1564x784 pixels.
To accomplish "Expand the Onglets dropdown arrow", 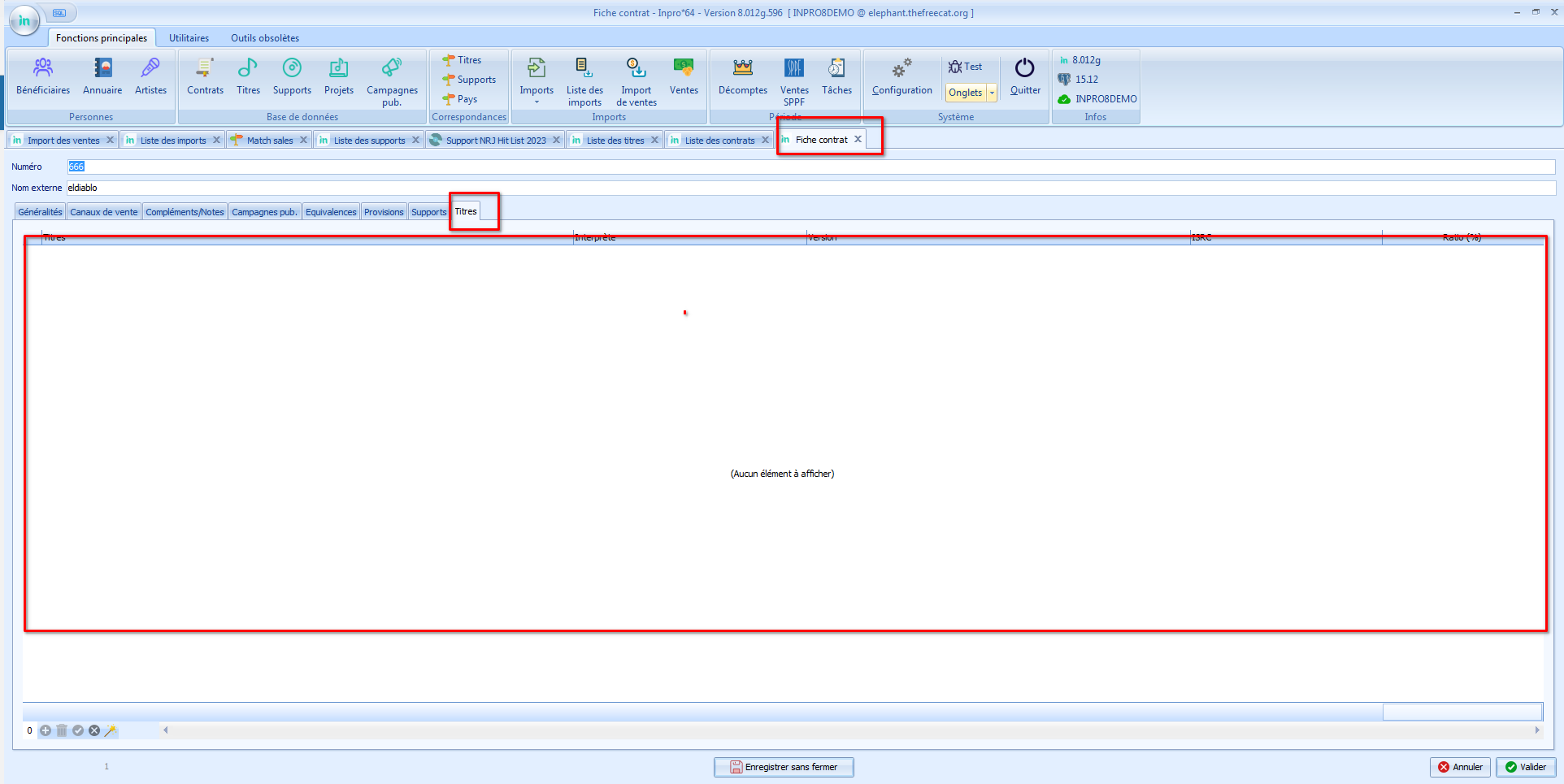I will [992, 93].
